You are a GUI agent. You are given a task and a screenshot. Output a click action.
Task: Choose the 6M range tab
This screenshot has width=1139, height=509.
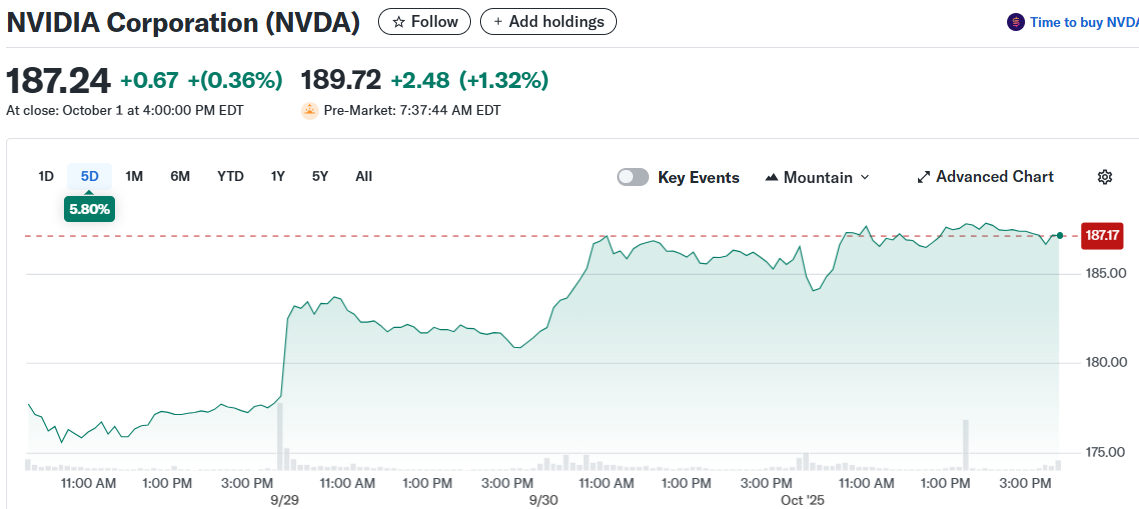tap(180, 176)
